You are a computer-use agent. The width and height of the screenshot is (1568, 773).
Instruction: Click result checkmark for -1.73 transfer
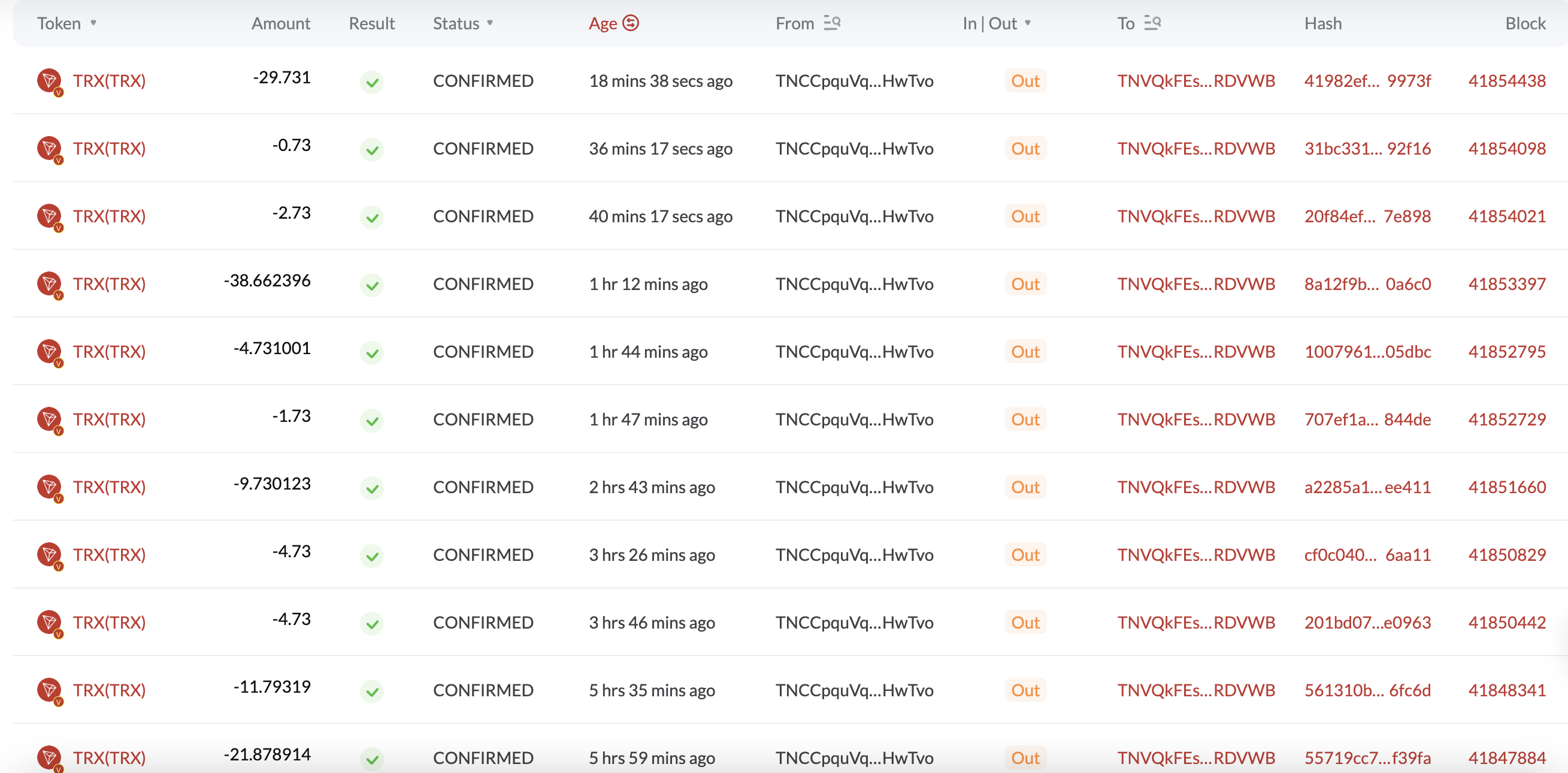(372, 420)
